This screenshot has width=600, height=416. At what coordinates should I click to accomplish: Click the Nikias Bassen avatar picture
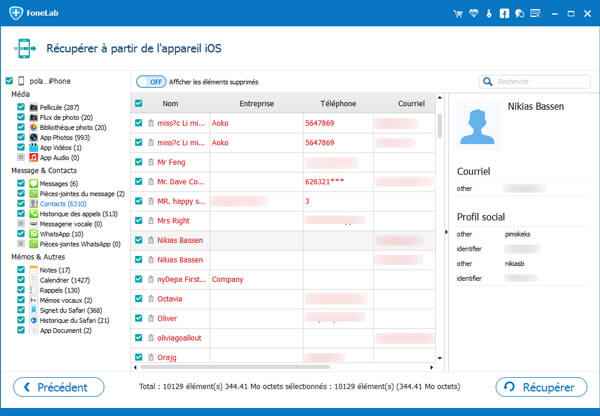click(477, 127)
